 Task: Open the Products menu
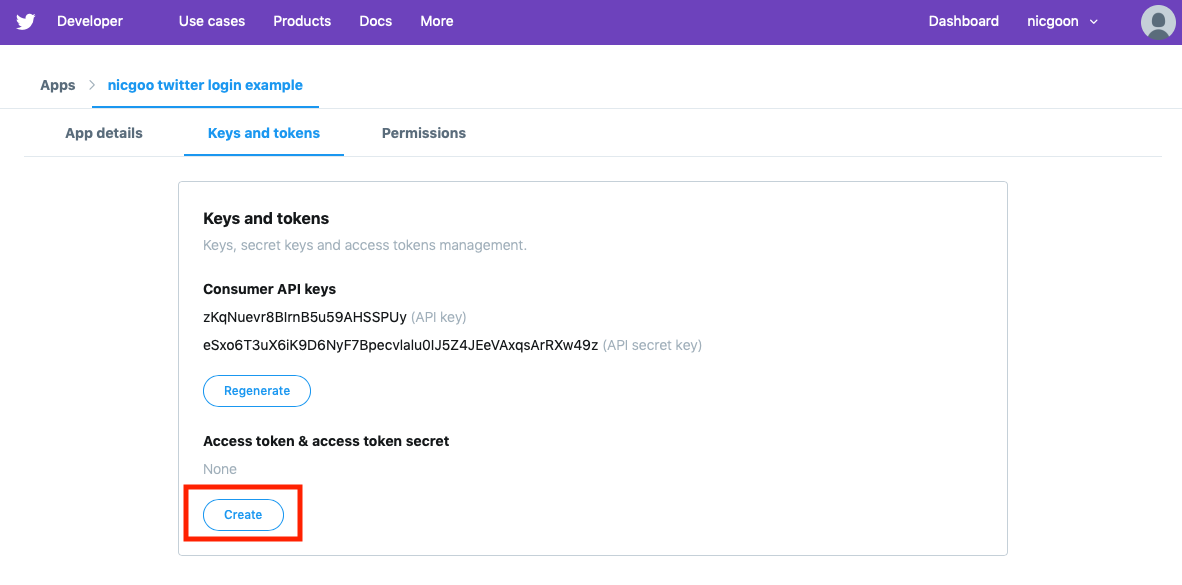[302, 21]
